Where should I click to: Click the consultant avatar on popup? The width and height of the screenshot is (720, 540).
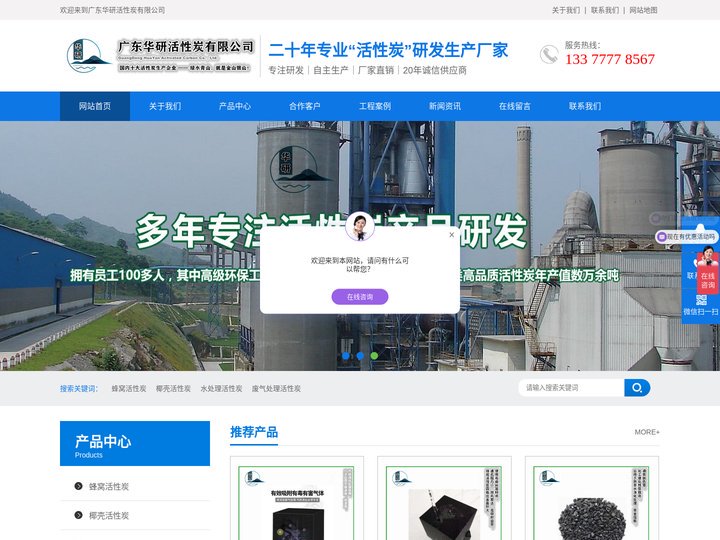pyautogui.click(x=360, y=226)
